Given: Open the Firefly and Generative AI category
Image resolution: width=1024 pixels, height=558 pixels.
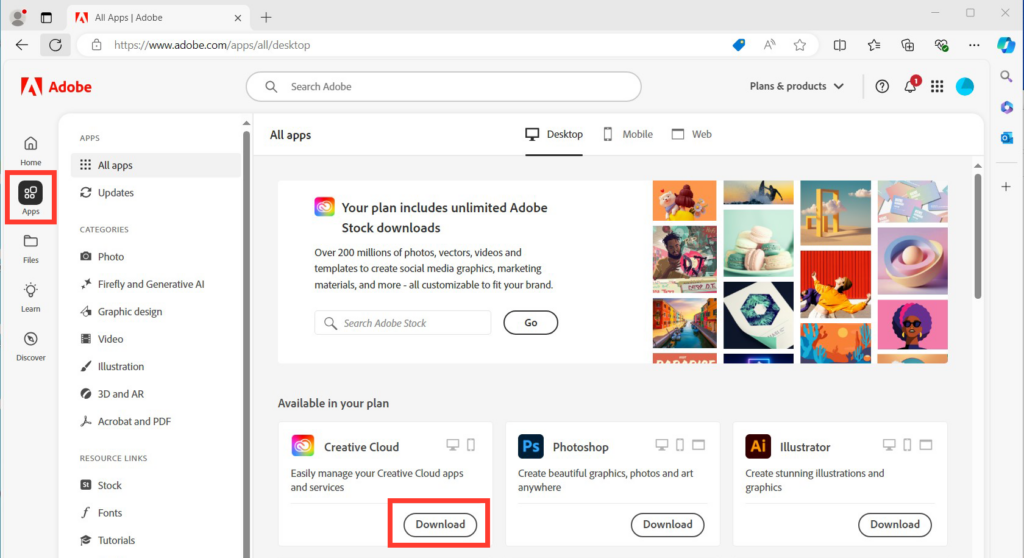Looking at the screenshot, I should pos(150,284).
